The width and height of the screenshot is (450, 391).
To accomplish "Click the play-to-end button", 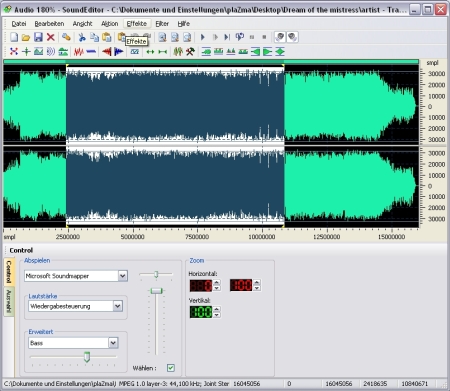I will [227, 37].
